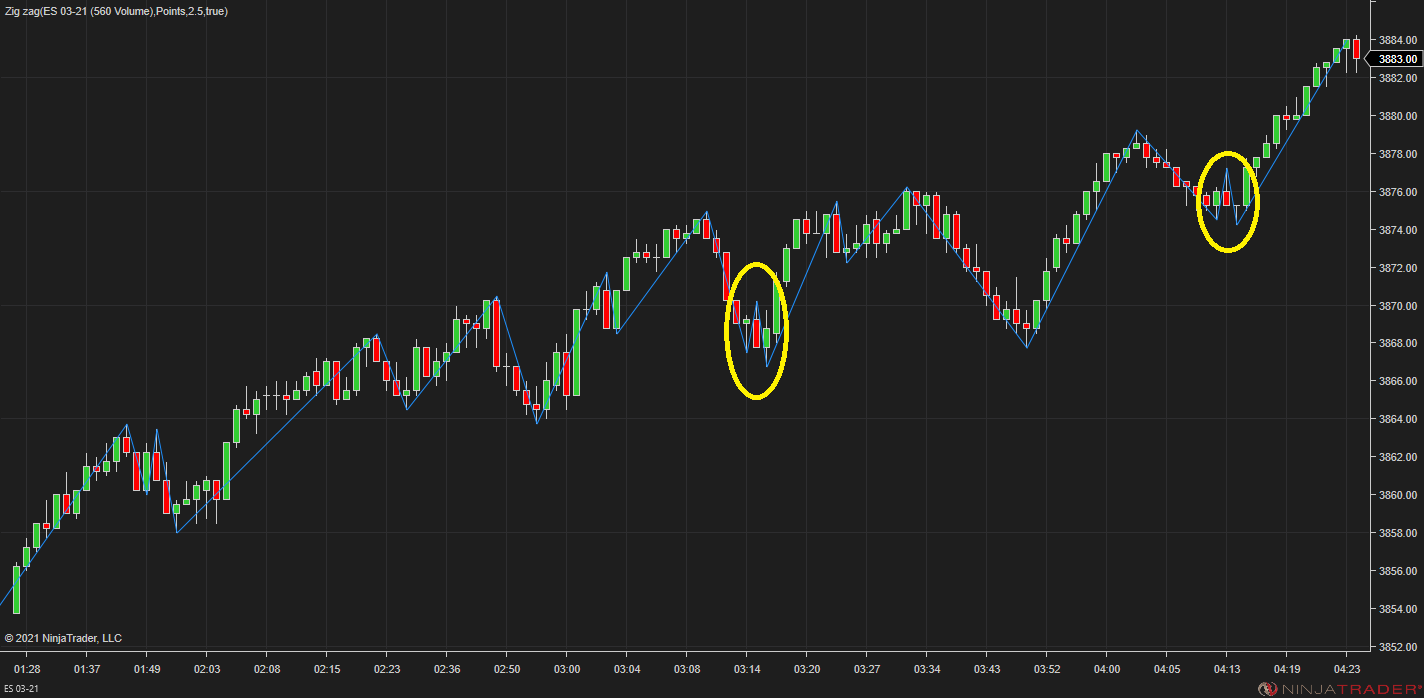Click the NinjaTrader logo icon in the corner
Screen dimensions: 1424x698
coord(1266,689)
